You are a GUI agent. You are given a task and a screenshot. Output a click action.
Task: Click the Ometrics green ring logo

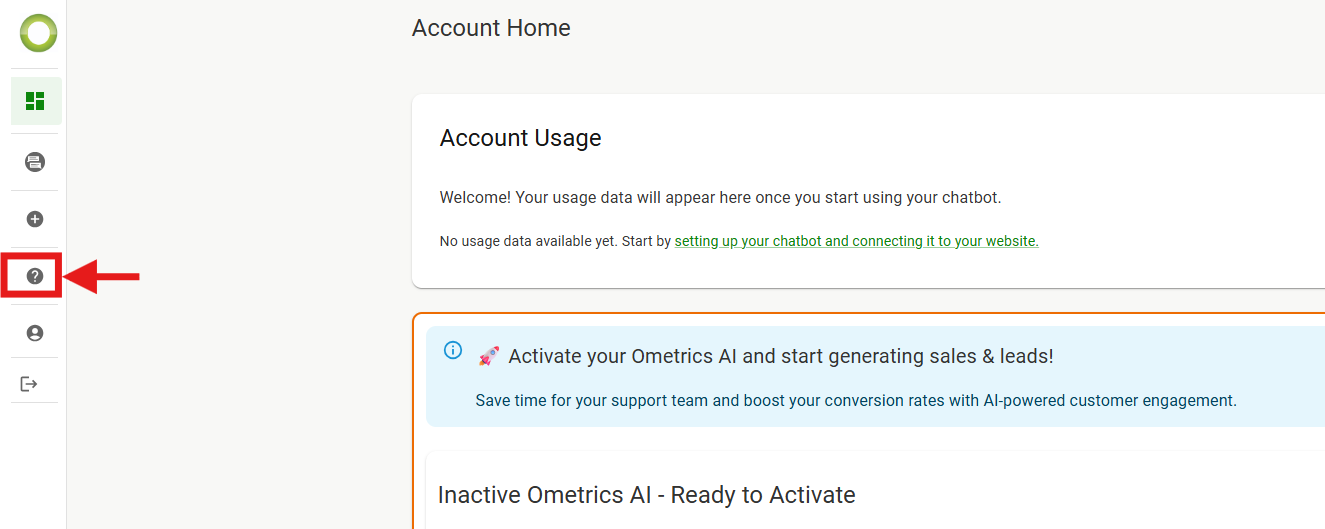click(38, 33)
